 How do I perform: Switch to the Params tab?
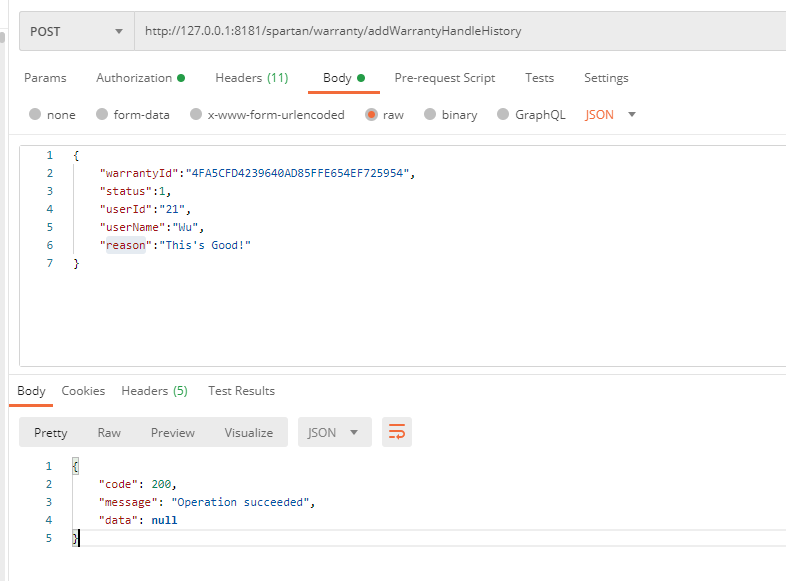tap(45, 78)
